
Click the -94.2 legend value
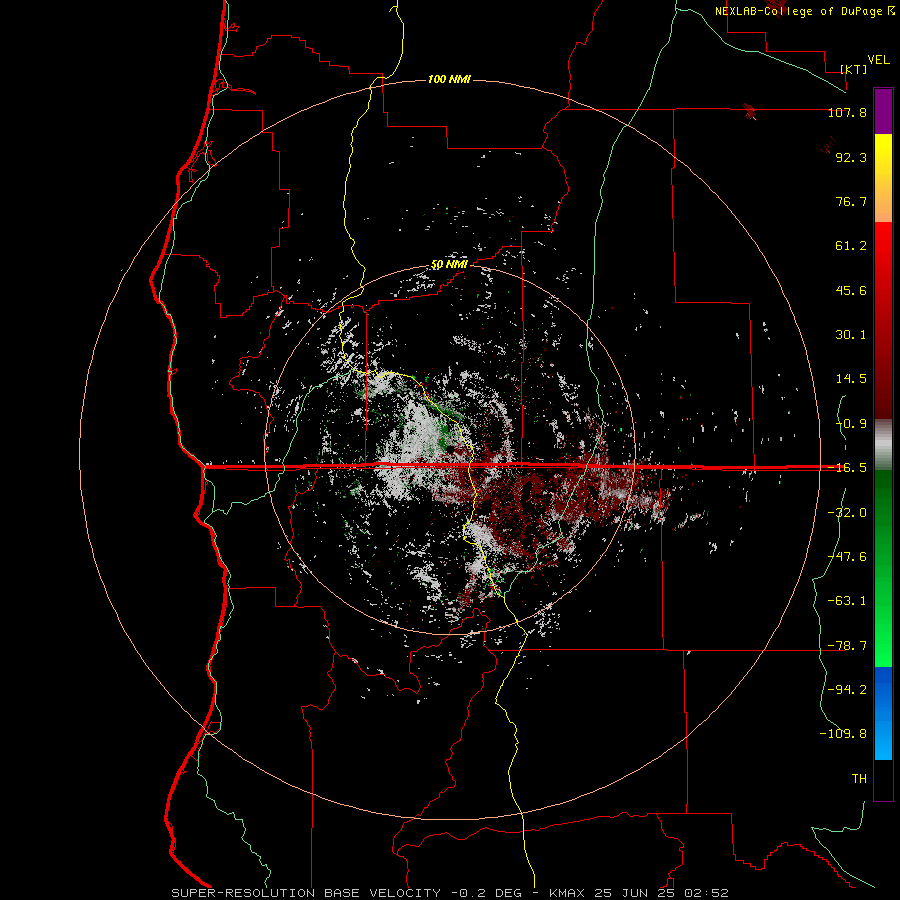[x=847, y=689]
